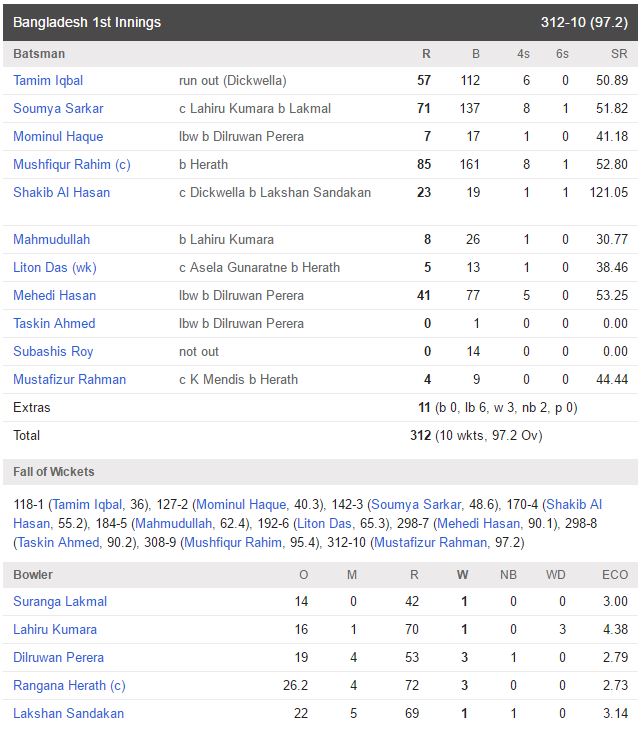
Task: Open Rangana Herath (c) bowler link
Action: click(69, 685)
